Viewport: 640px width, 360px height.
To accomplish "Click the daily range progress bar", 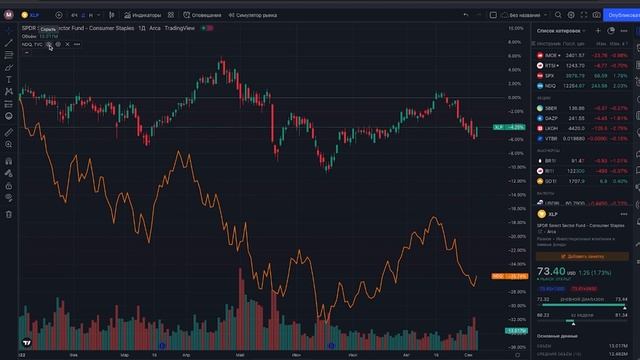I will 582,304.
